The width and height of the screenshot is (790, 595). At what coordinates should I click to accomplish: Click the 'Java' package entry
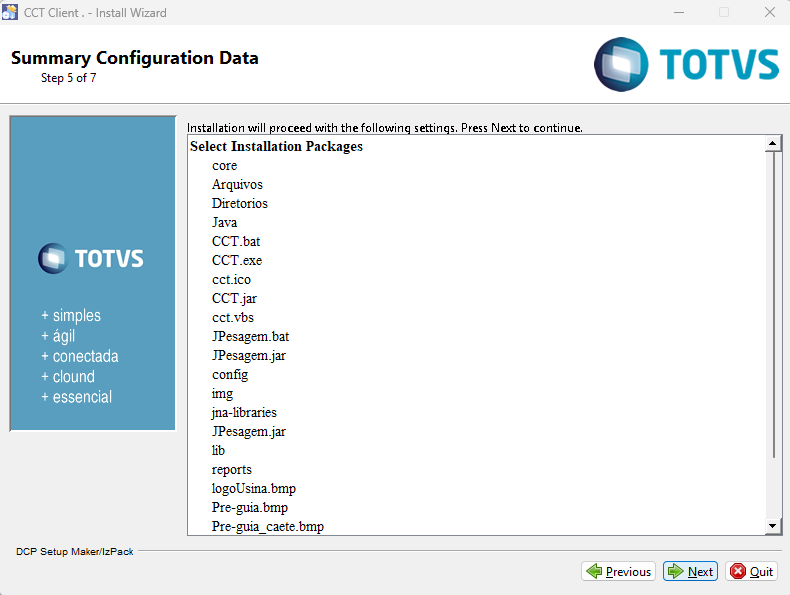pyautogui.click(x=224, y=222)
